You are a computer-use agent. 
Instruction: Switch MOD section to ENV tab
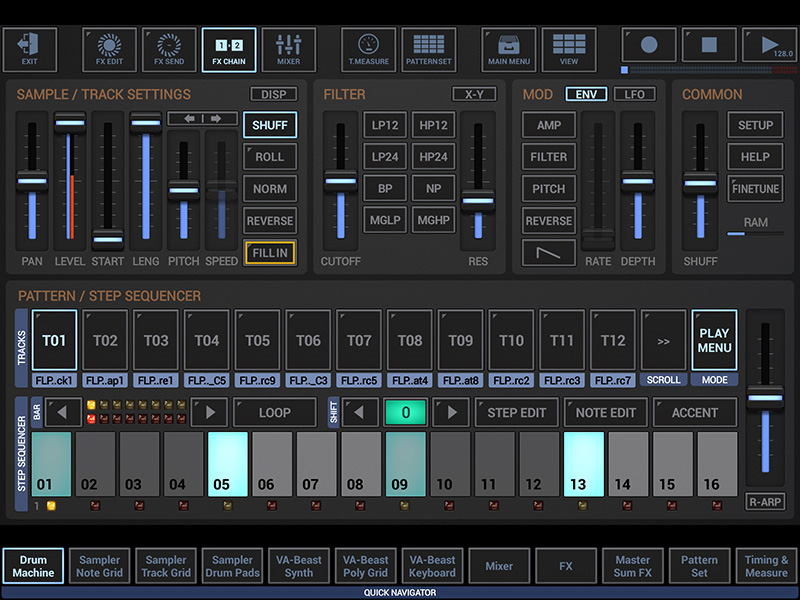pos(586,94)
